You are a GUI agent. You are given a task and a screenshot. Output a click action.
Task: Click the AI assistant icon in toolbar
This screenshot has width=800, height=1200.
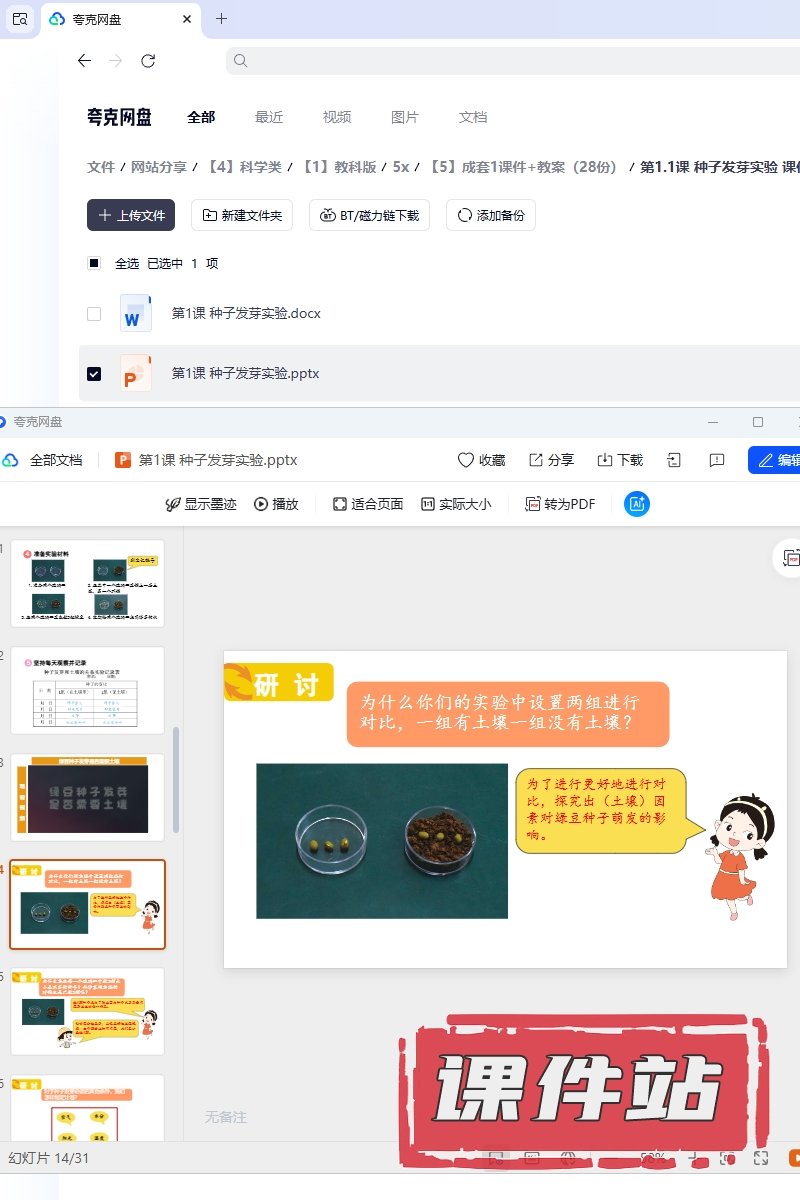coord(637,504)
